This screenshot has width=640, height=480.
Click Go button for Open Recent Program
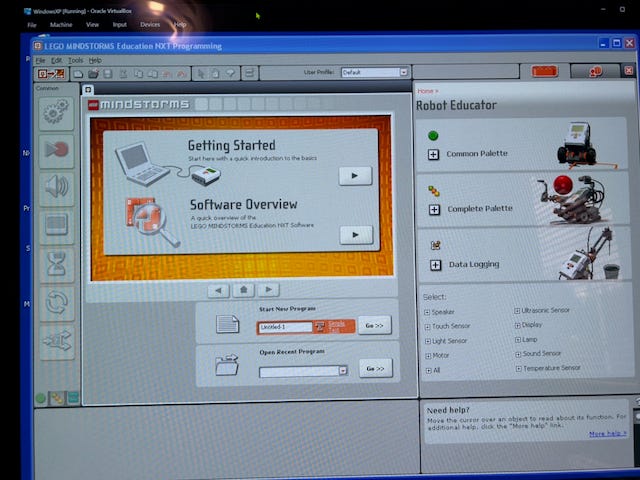[376, 368]
